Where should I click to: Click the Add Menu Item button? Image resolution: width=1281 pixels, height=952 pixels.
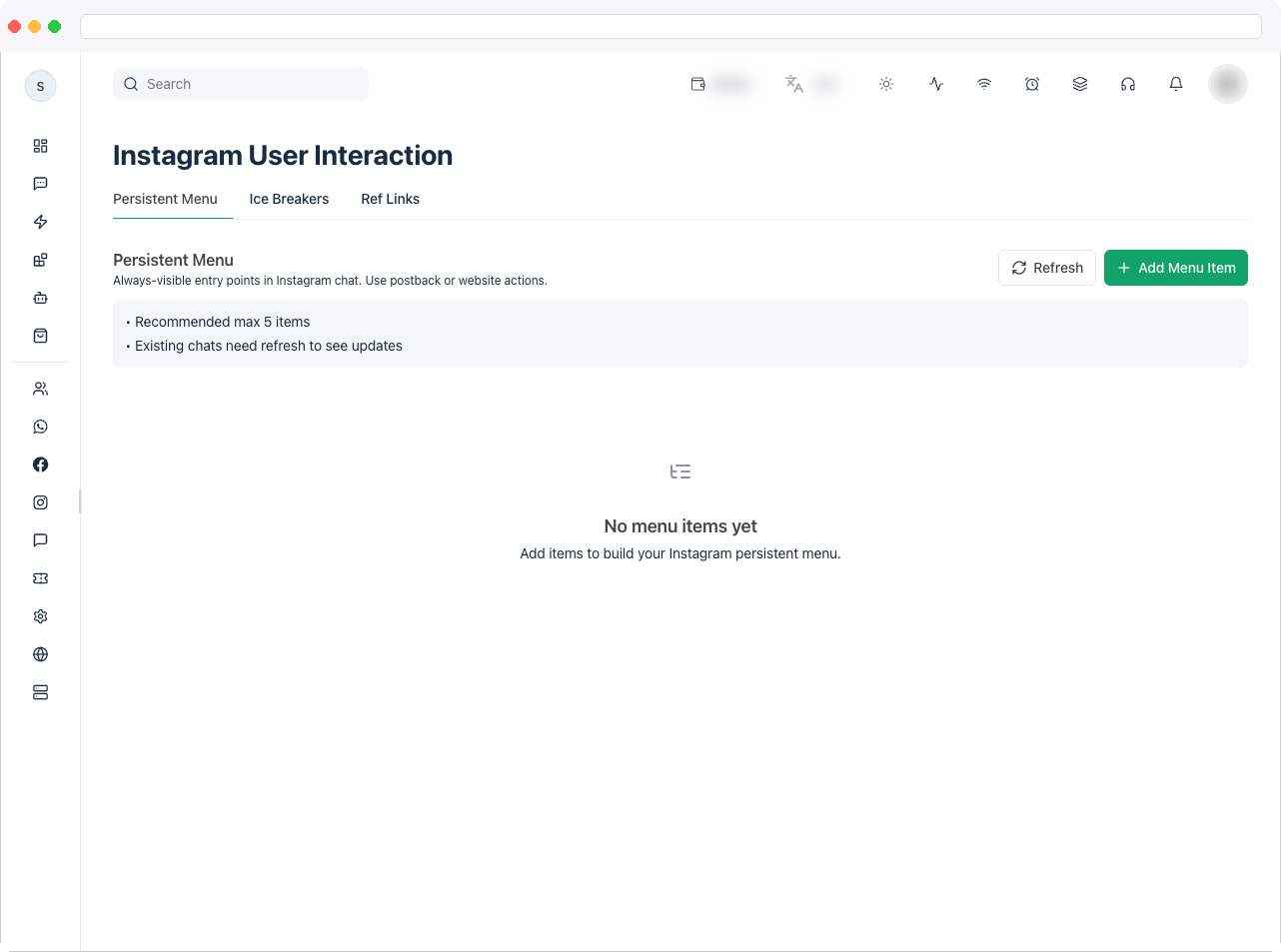coord(1176,268)
